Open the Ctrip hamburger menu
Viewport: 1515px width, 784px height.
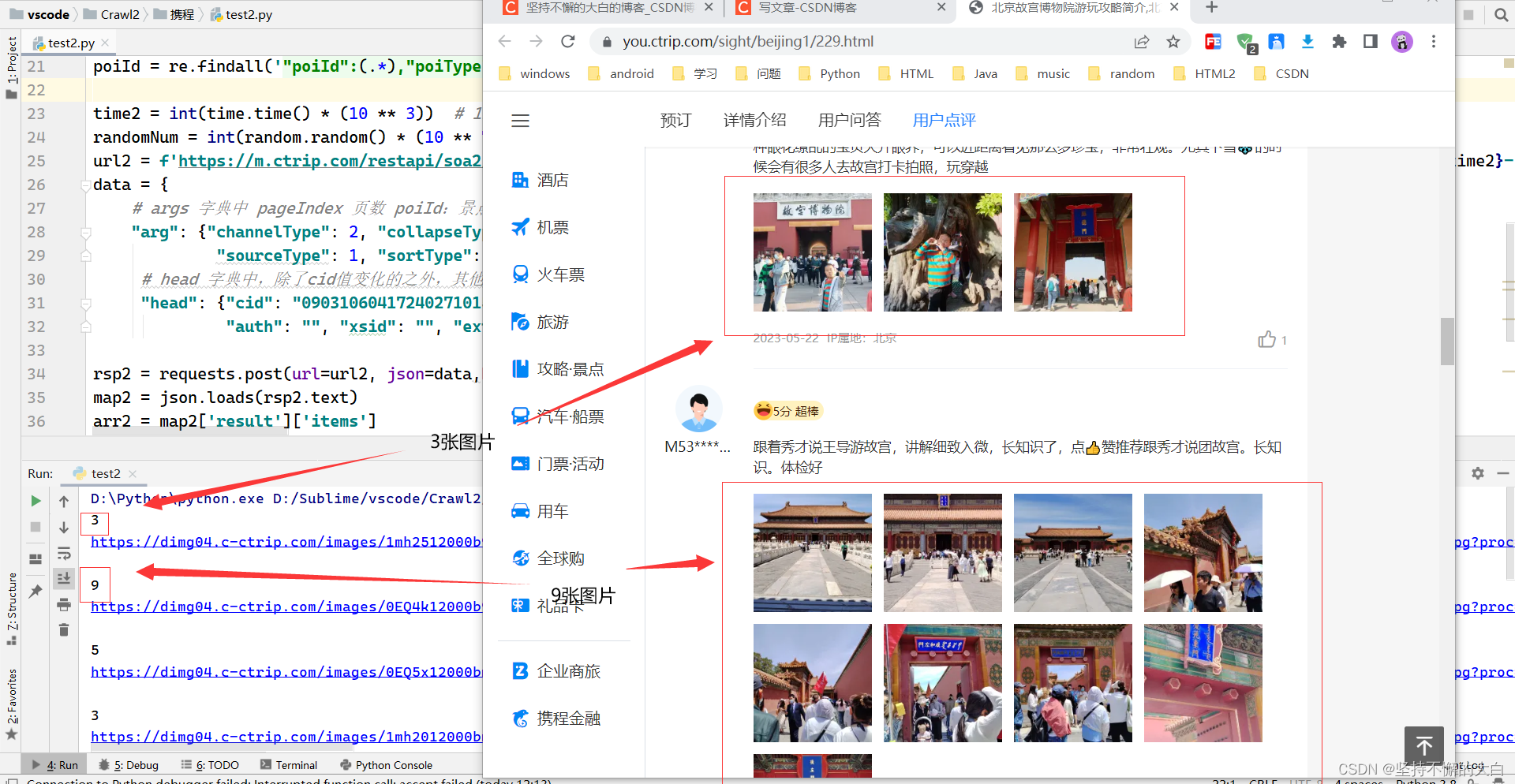point(520,121)
